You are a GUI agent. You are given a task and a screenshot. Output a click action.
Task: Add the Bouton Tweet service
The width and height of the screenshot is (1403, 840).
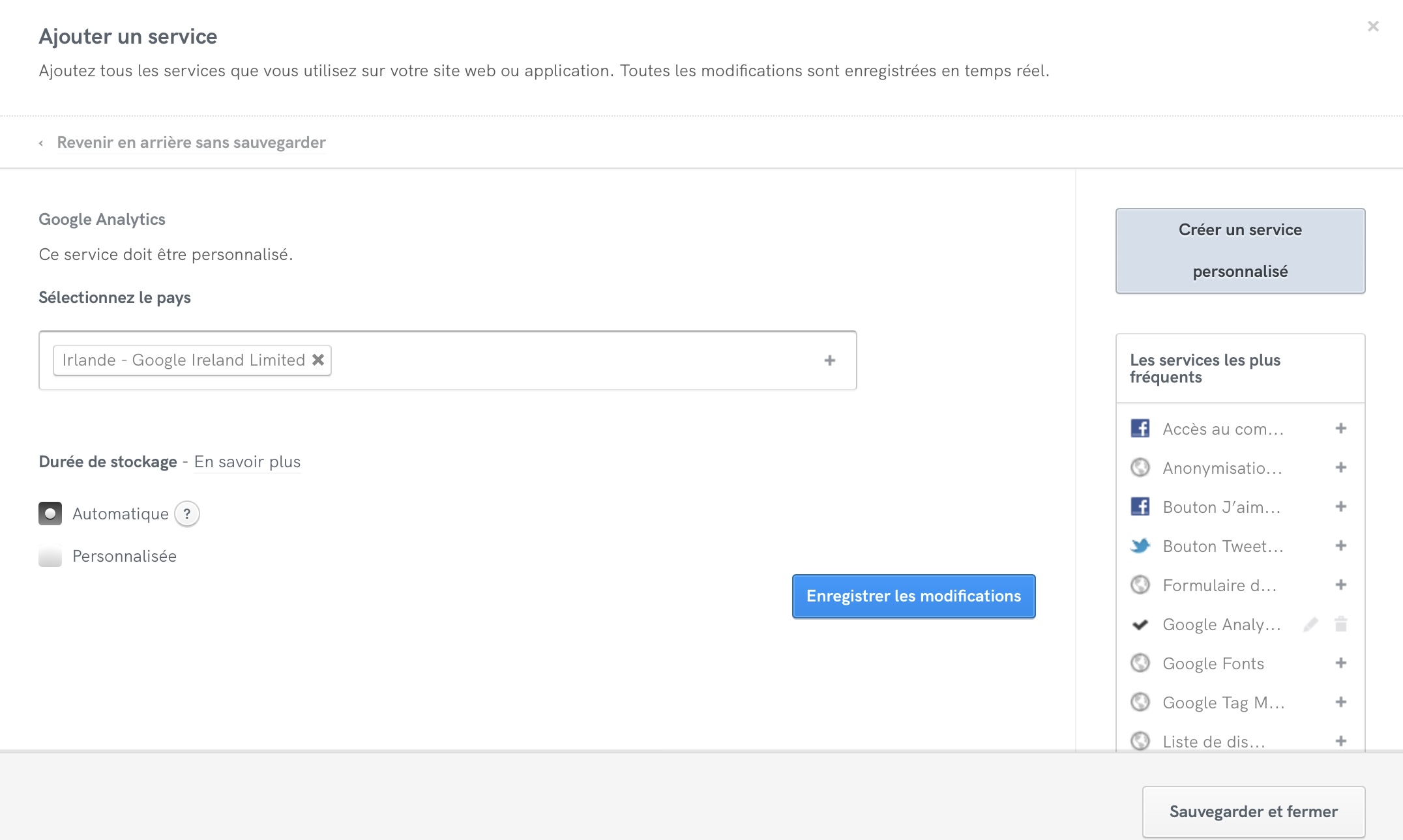(1340, 546)
